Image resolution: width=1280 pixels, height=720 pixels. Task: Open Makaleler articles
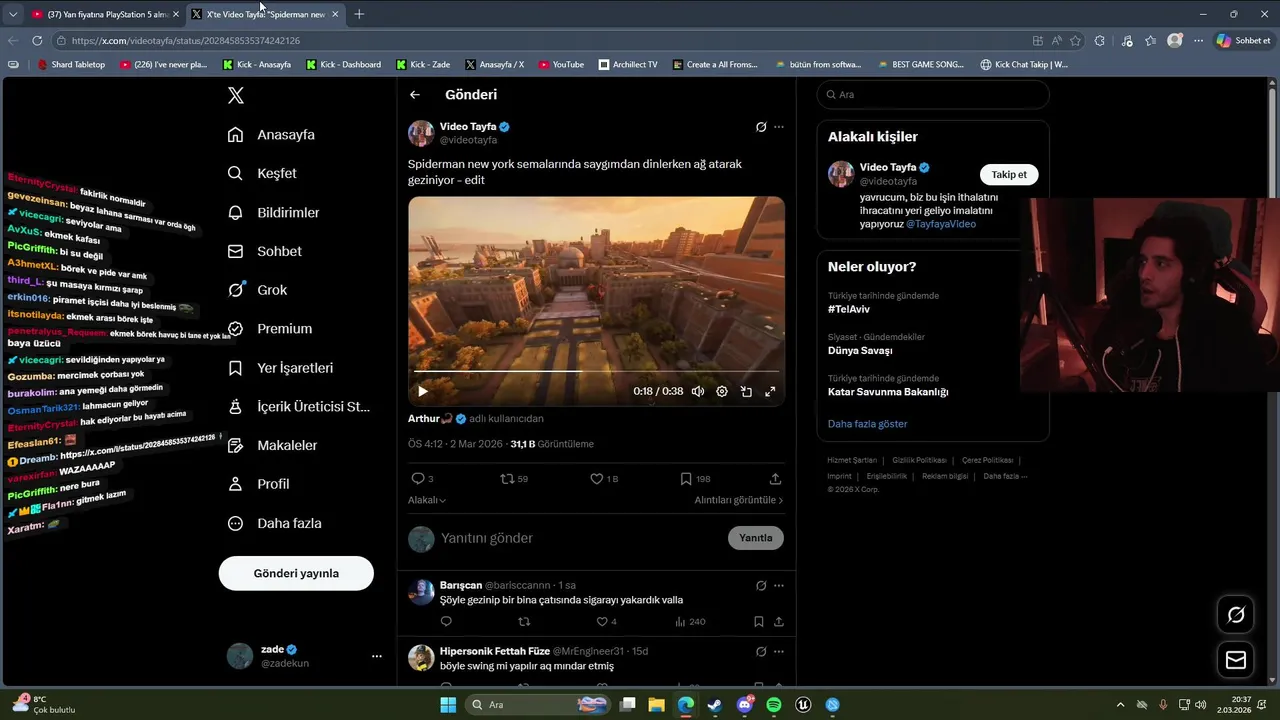click(x=272, y=445)
